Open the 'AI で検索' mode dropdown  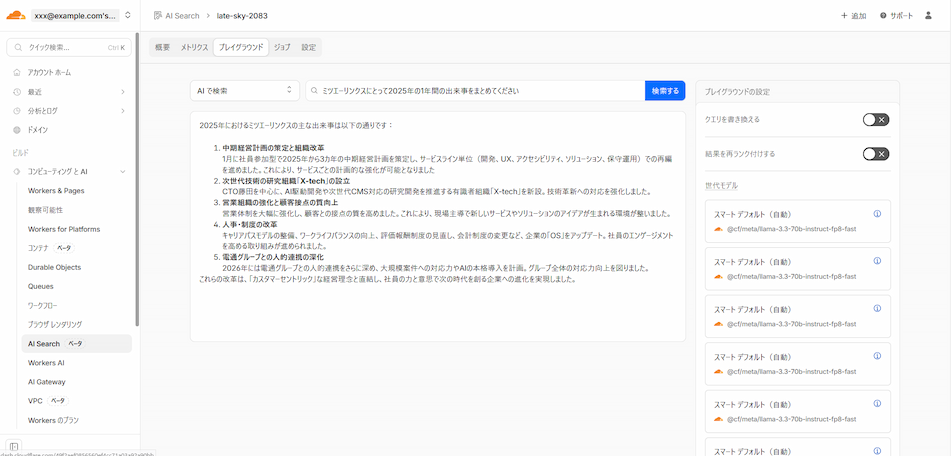coord(244,91)
